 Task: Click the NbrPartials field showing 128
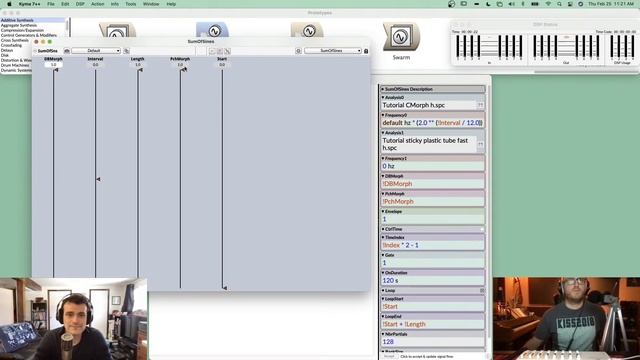click(432, 342)
